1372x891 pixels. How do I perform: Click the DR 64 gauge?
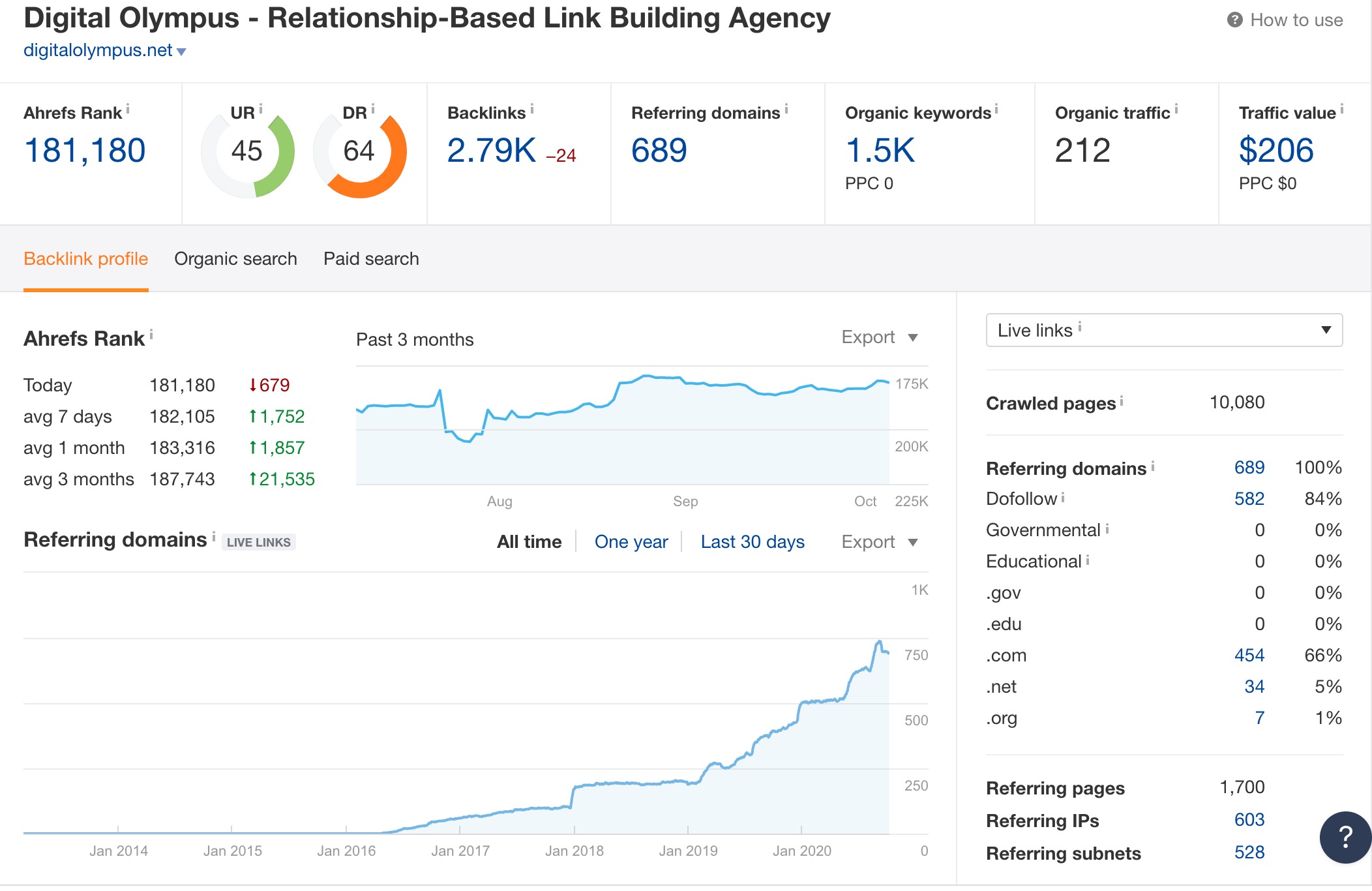point(360,151)
